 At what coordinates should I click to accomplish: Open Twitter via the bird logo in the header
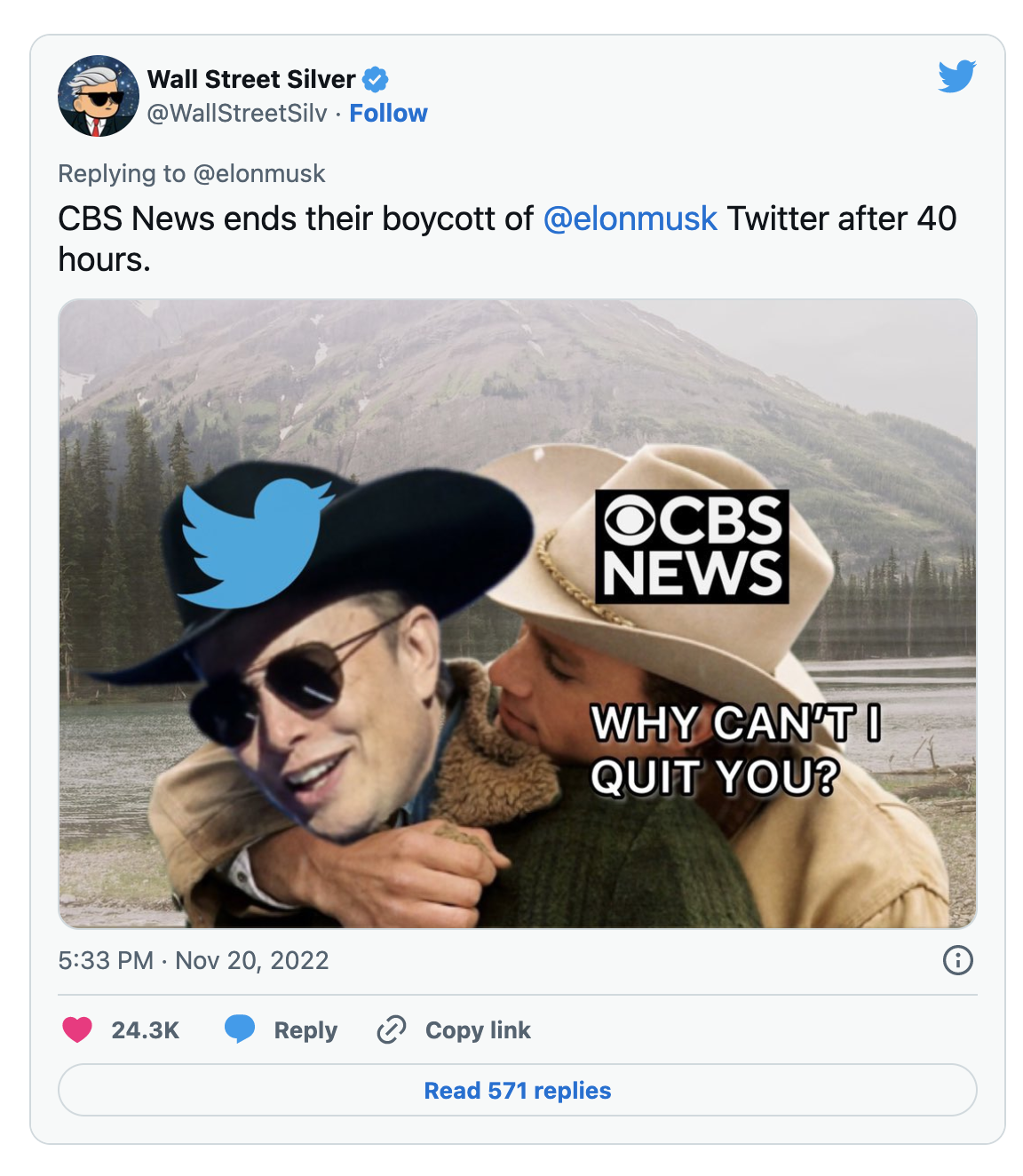click(x=956, y=76)
